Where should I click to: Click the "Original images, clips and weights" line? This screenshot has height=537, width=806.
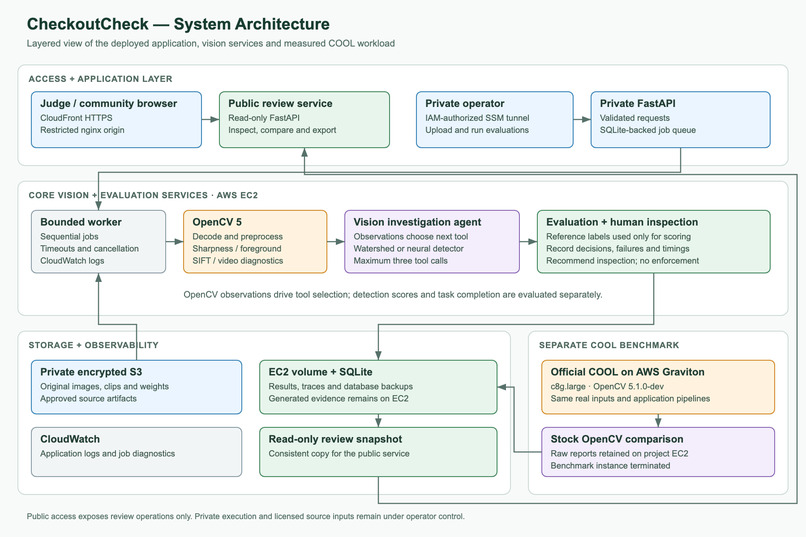(104, 387)
